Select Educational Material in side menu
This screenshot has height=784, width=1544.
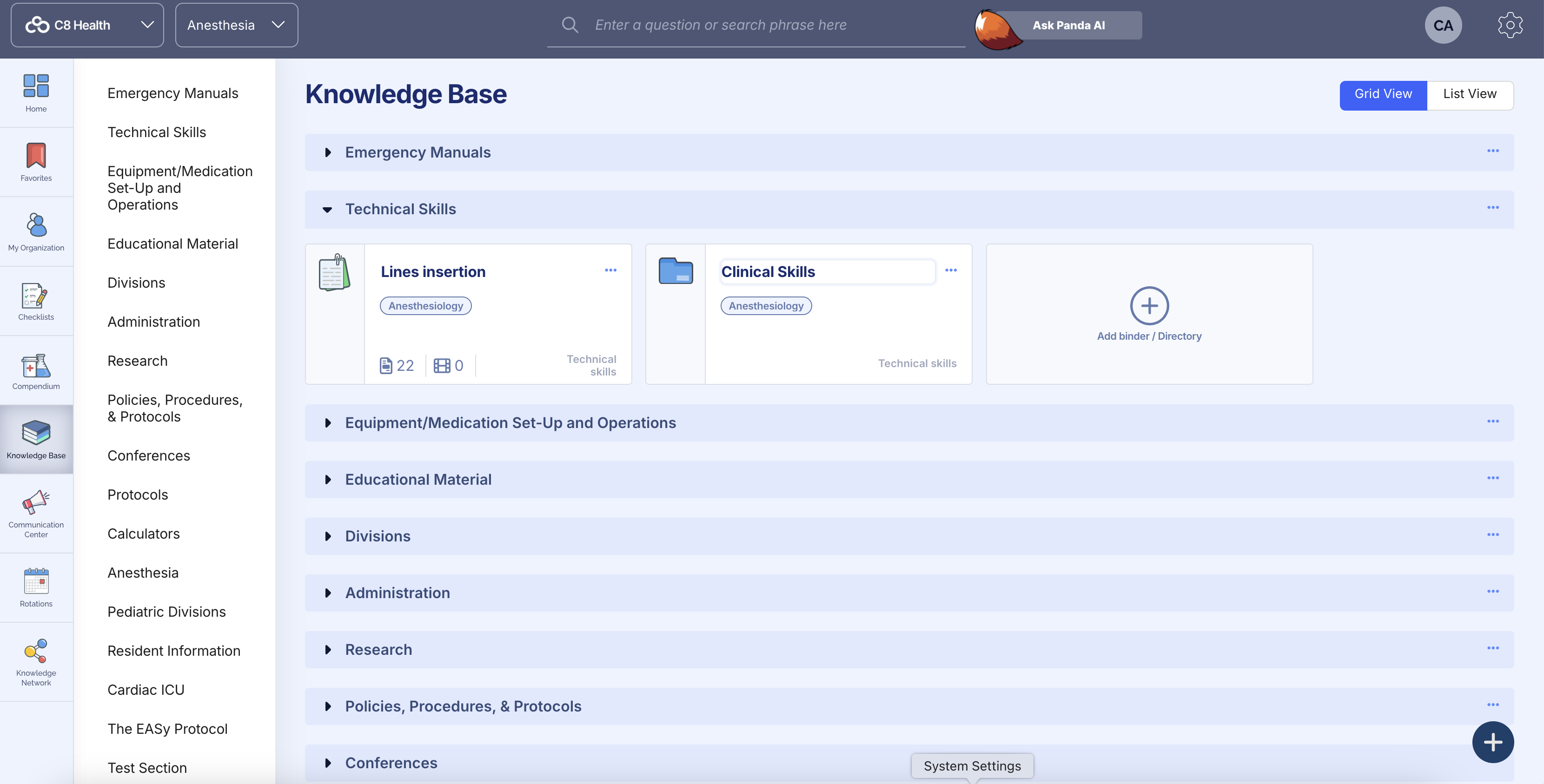[x=172, y=244]
